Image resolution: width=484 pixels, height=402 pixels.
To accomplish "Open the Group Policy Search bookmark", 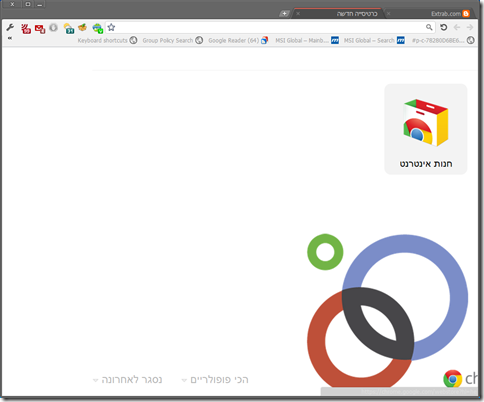I will pos(173,40).
